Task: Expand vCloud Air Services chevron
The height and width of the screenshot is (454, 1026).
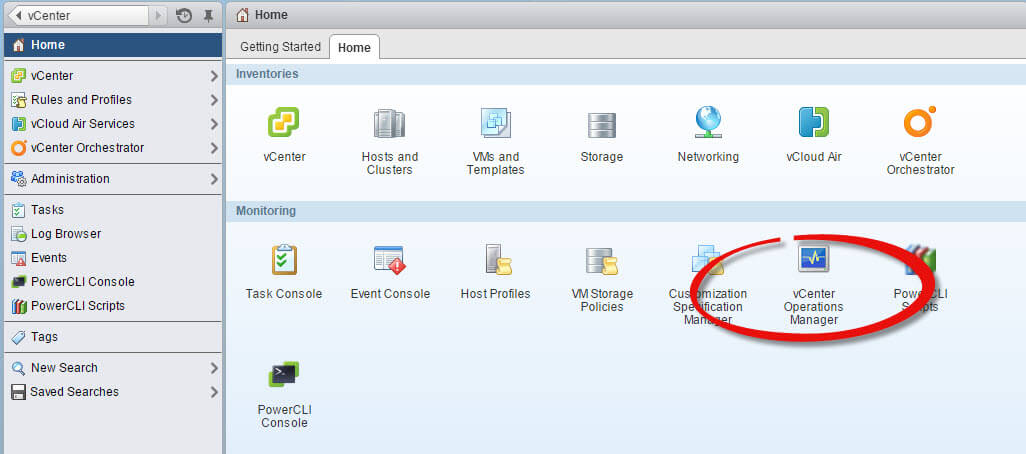Action: click(x=214, y=124)
